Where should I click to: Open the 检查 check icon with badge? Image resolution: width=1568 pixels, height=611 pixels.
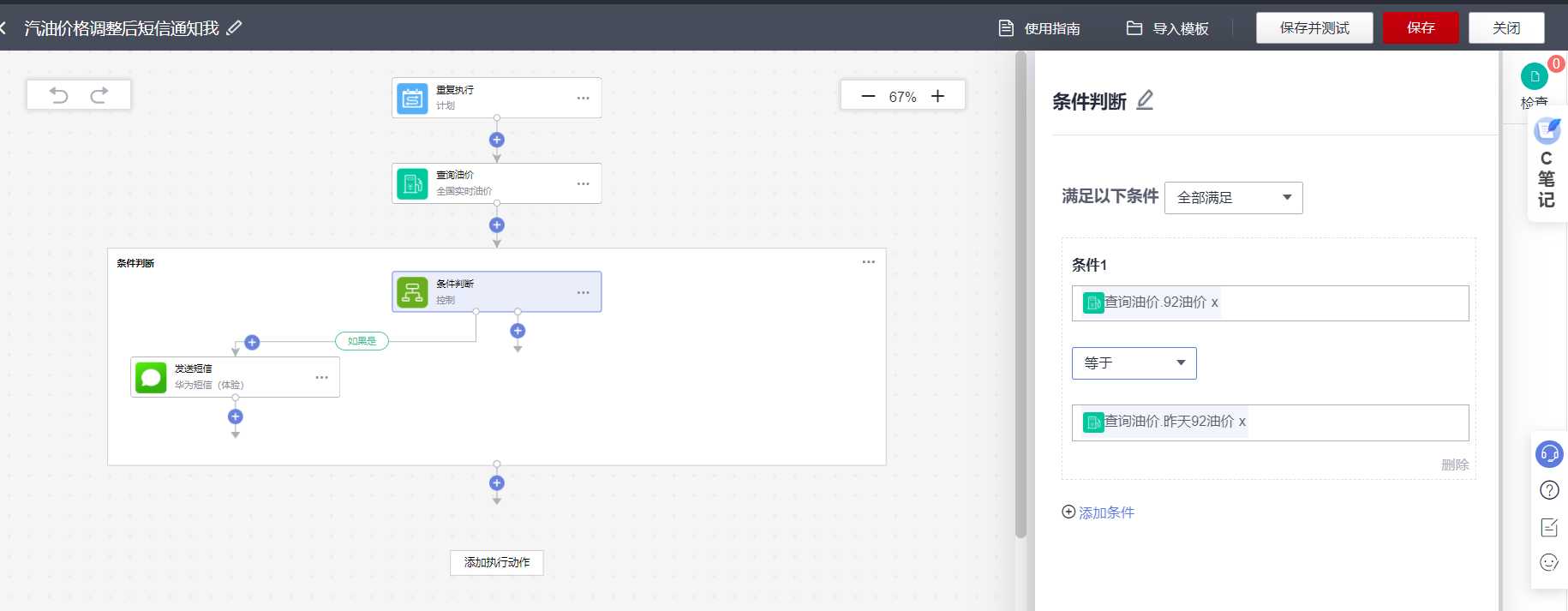point(1535,76)
